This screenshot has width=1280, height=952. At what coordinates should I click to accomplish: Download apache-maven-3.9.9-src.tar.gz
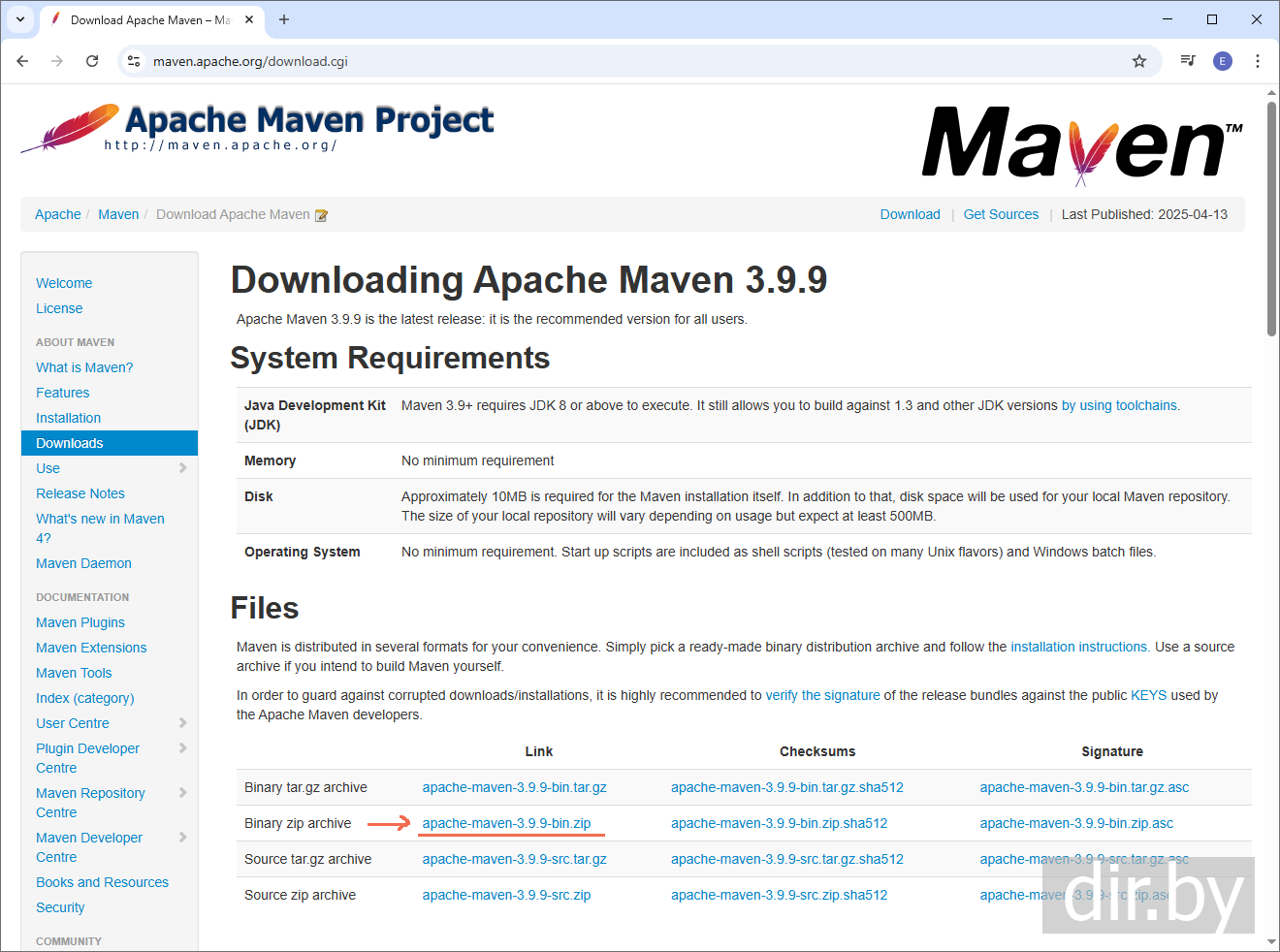click(515, 859)
